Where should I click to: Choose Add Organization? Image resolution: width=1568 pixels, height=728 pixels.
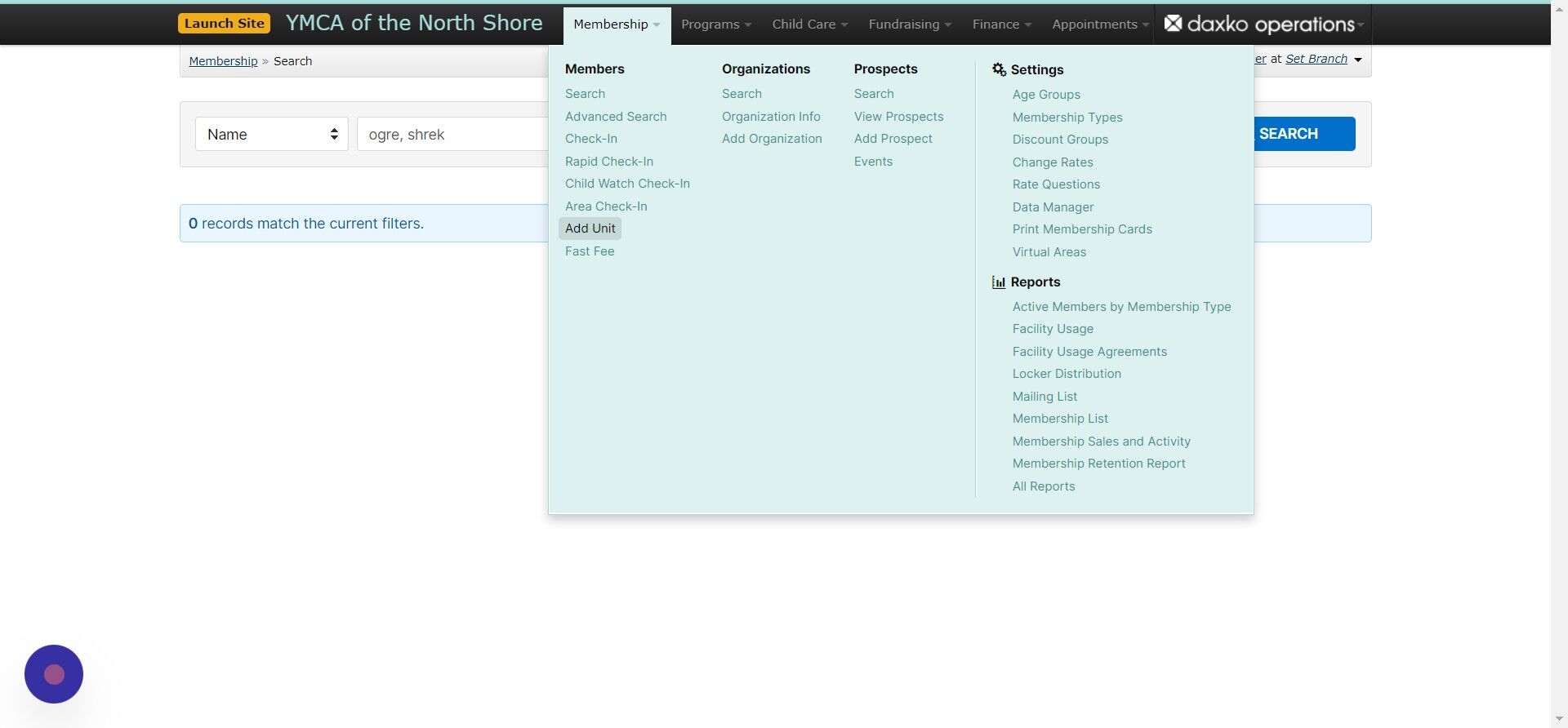coord(772,139)
